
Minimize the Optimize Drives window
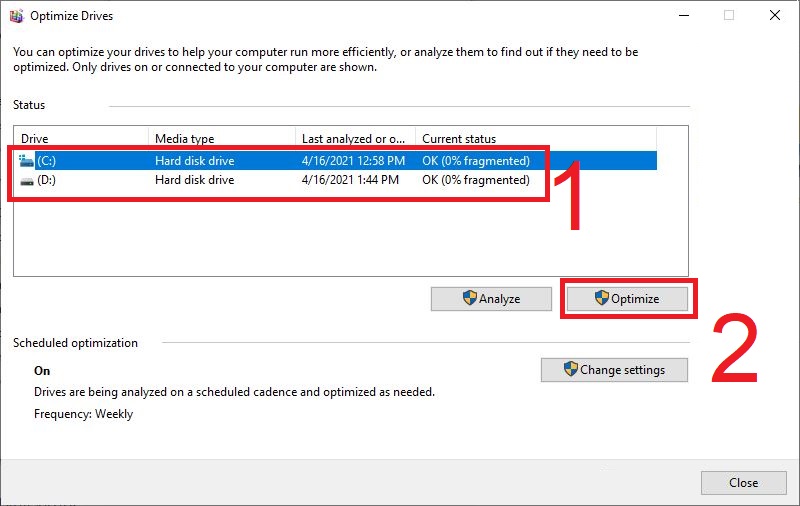click(x=683, y=16)
